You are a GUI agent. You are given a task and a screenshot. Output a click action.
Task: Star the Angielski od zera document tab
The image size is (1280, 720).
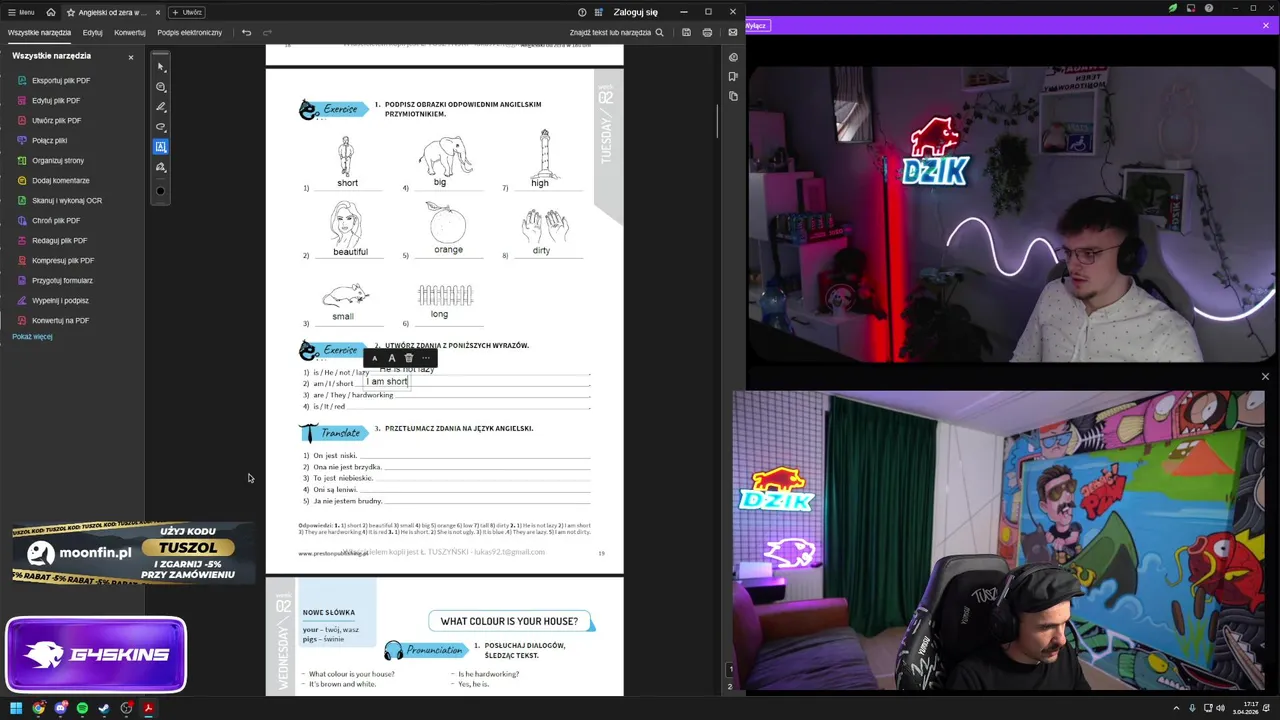71,12
